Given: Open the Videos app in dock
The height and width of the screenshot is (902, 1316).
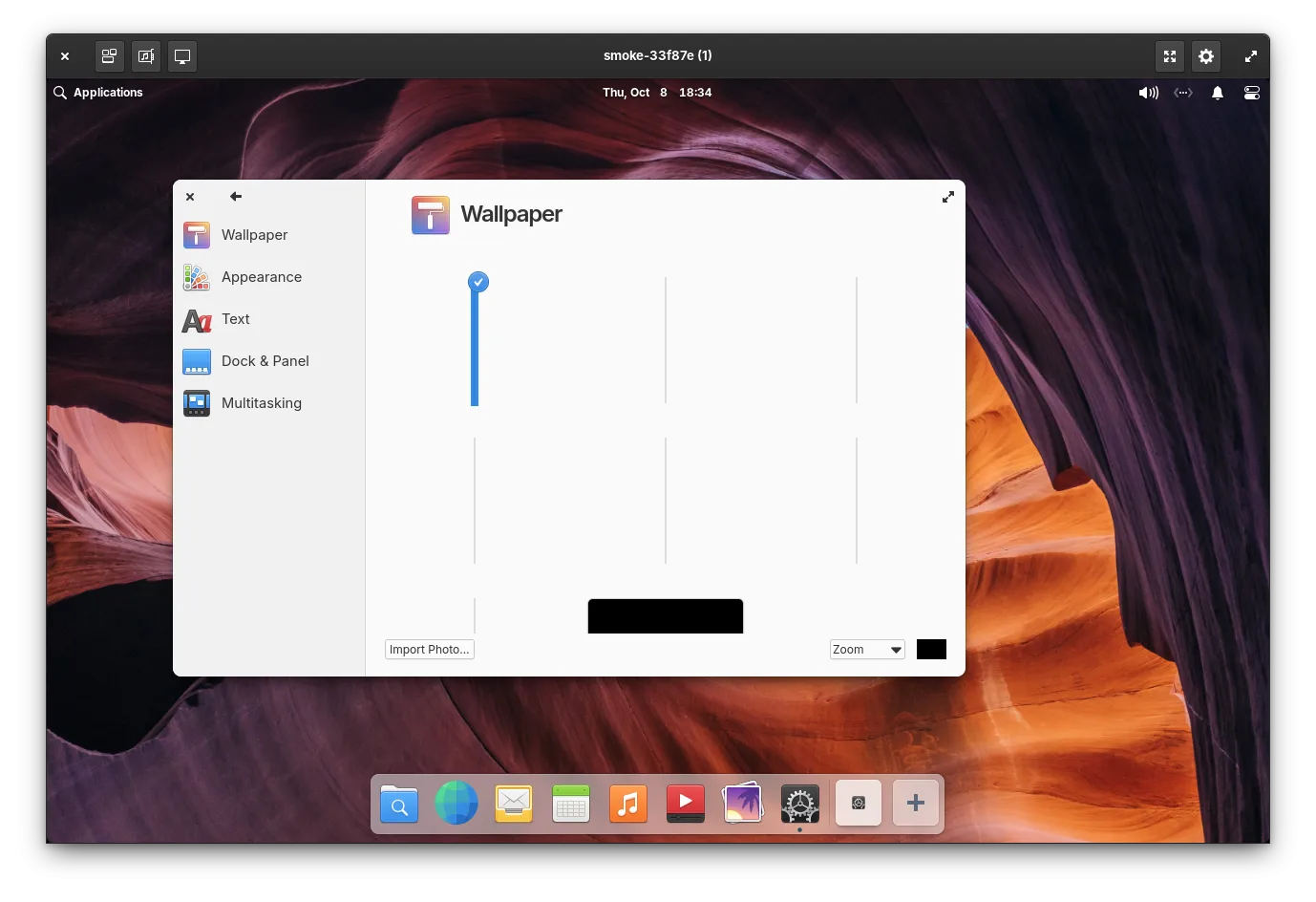Looking at the screenshot, I should coord(686,805).
